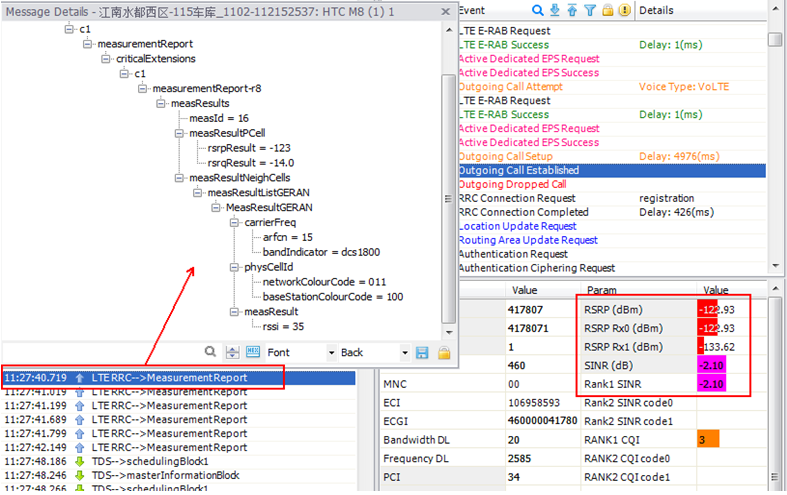This screenshot has height=495, width=787.
Task: Collapse the MeasResultGERAN node
Action: click(x=216, y=207)
